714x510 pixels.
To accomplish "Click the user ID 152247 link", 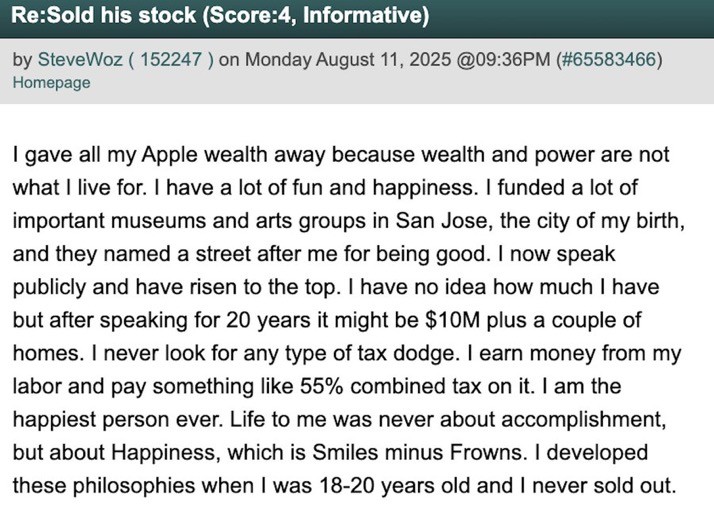I will [171, 60].
